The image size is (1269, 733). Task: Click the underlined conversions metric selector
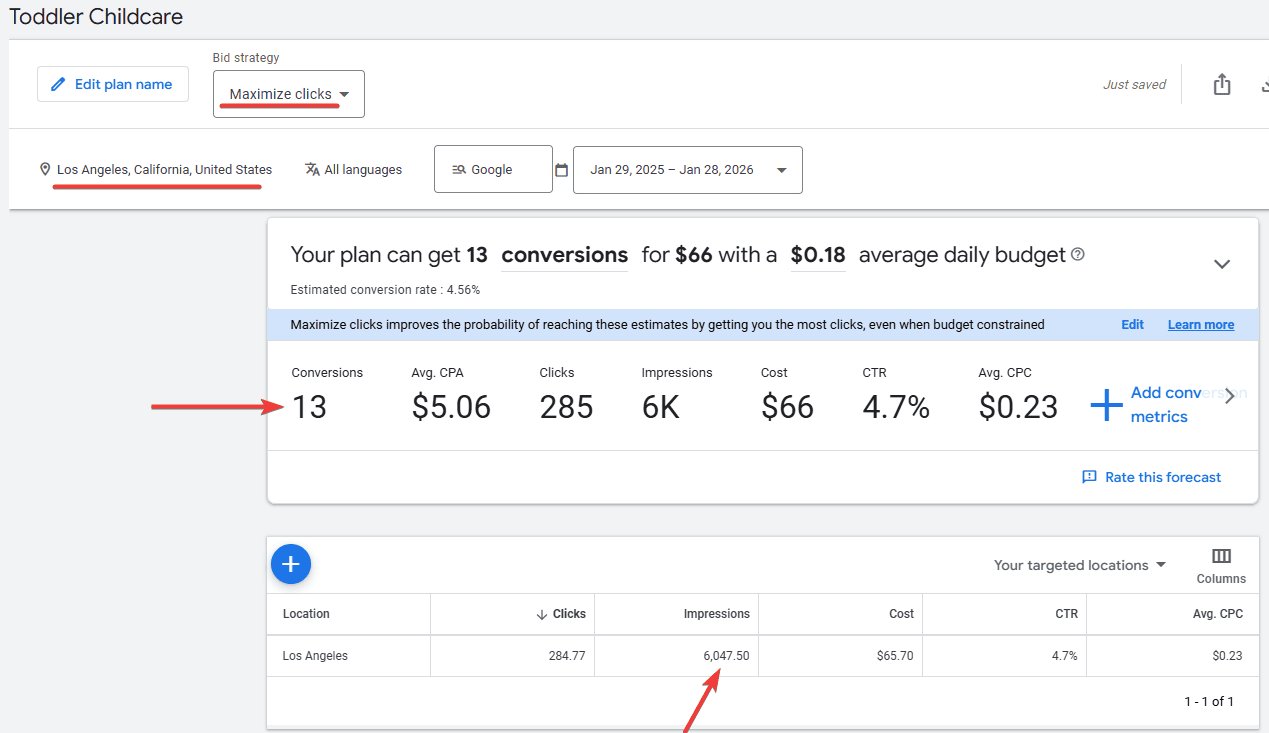pyautogui.click(x=564, y=255)
